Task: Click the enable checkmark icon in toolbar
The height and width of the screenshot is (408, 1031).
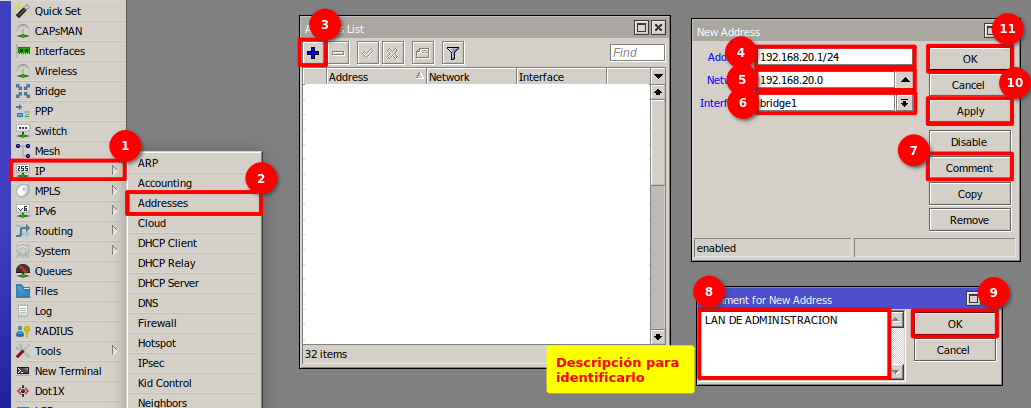Action: click(367, 53)
